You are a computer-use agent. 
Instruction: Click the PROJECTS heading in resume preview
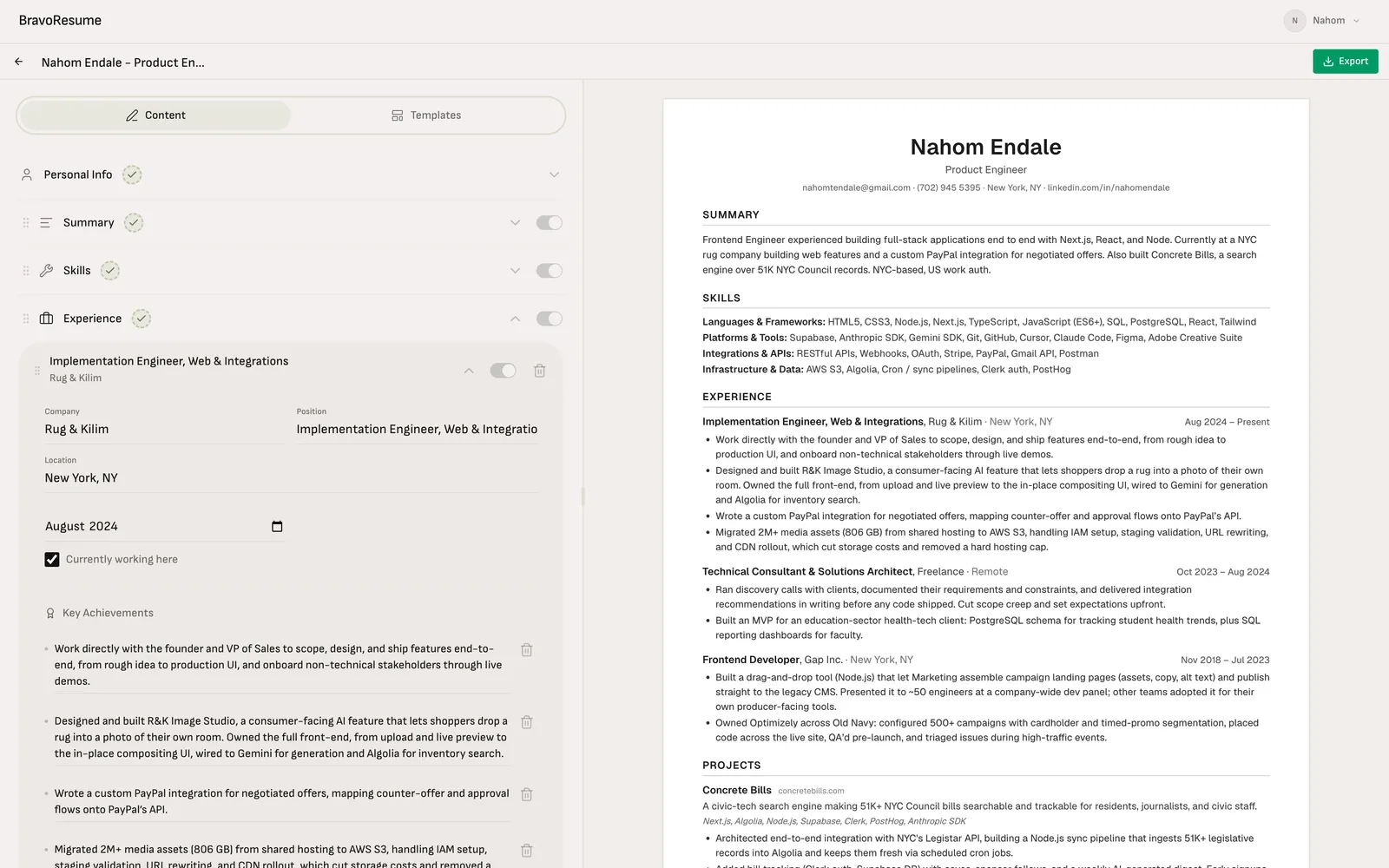coord(732,766)
